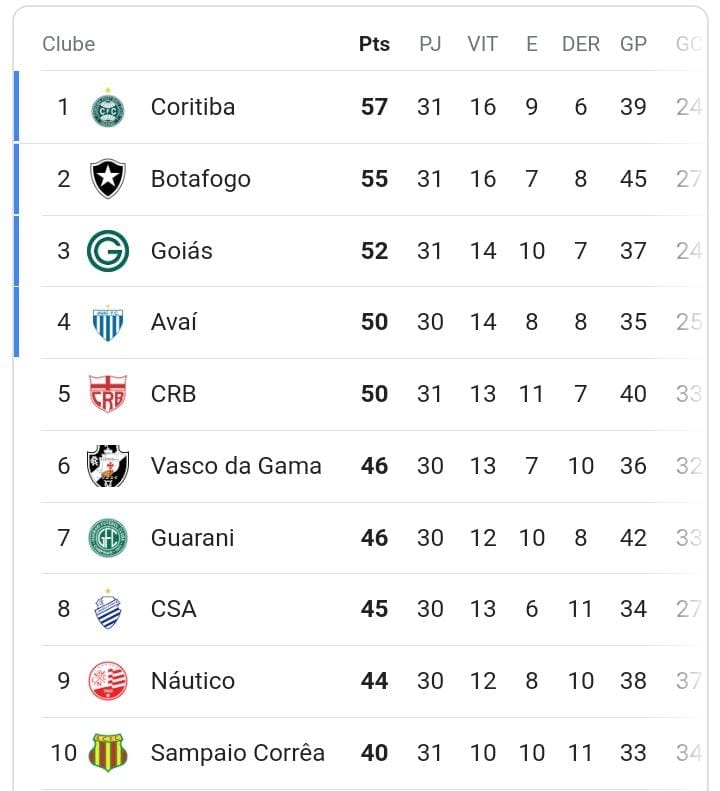Viewport: 720px width, 791px height.
Task: Open the Vasco da Gama team link
Action: (236, 466)
